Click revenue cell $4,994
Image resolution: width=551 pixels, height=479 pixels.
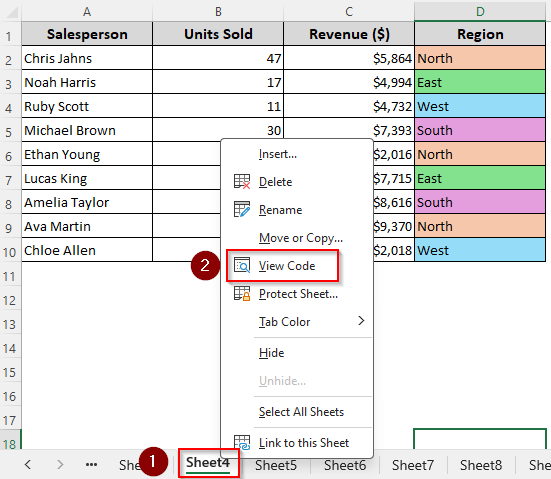349,82
